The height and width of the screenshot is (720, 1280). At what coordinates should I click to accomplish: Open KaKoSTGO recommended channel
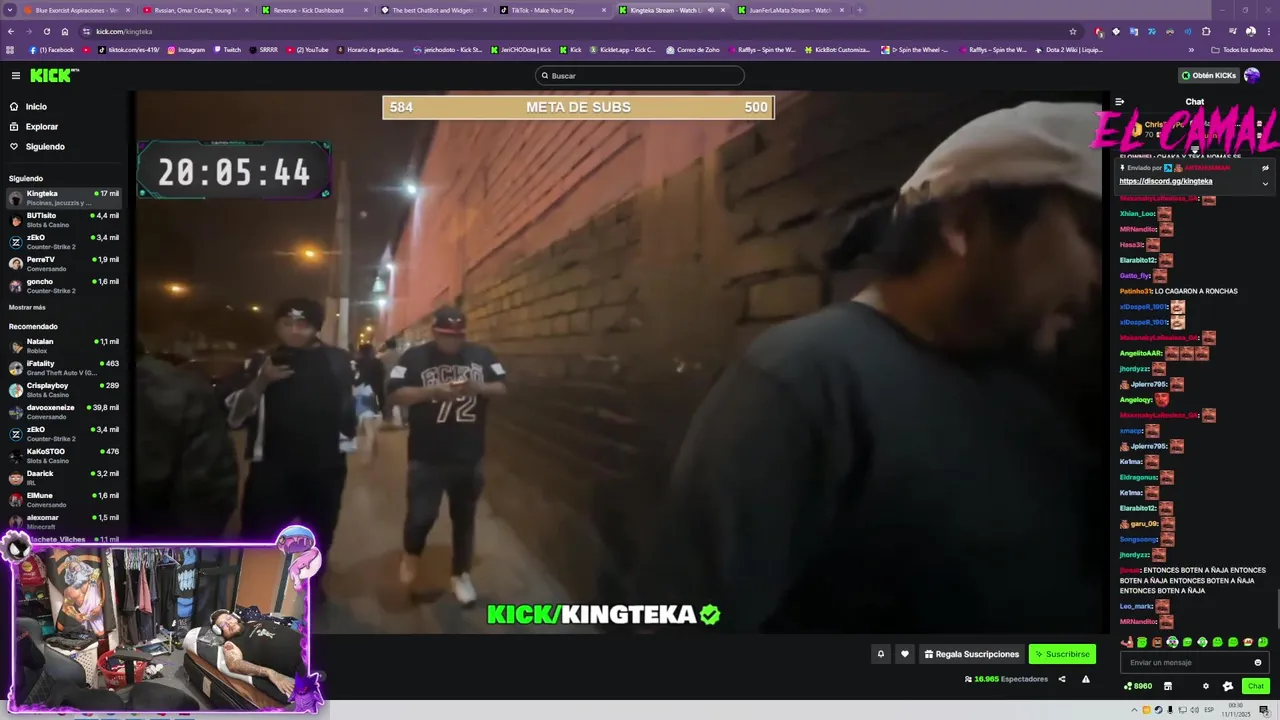pyautogui.click(x=64, y=455)
